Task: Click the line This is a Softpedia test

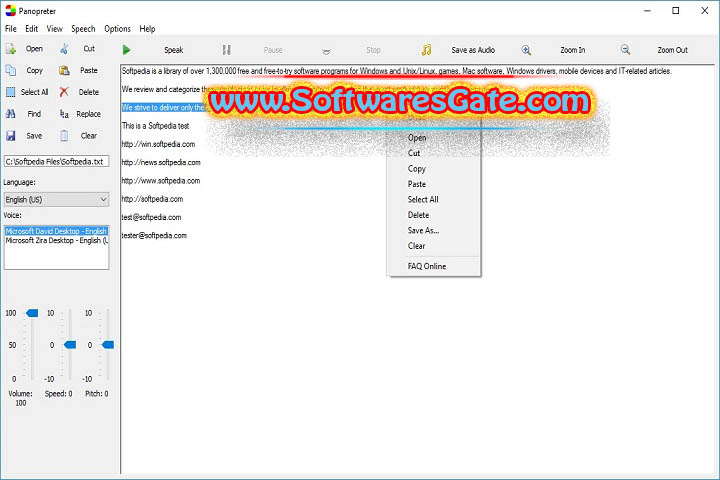Action: click(x=156, y=125)
